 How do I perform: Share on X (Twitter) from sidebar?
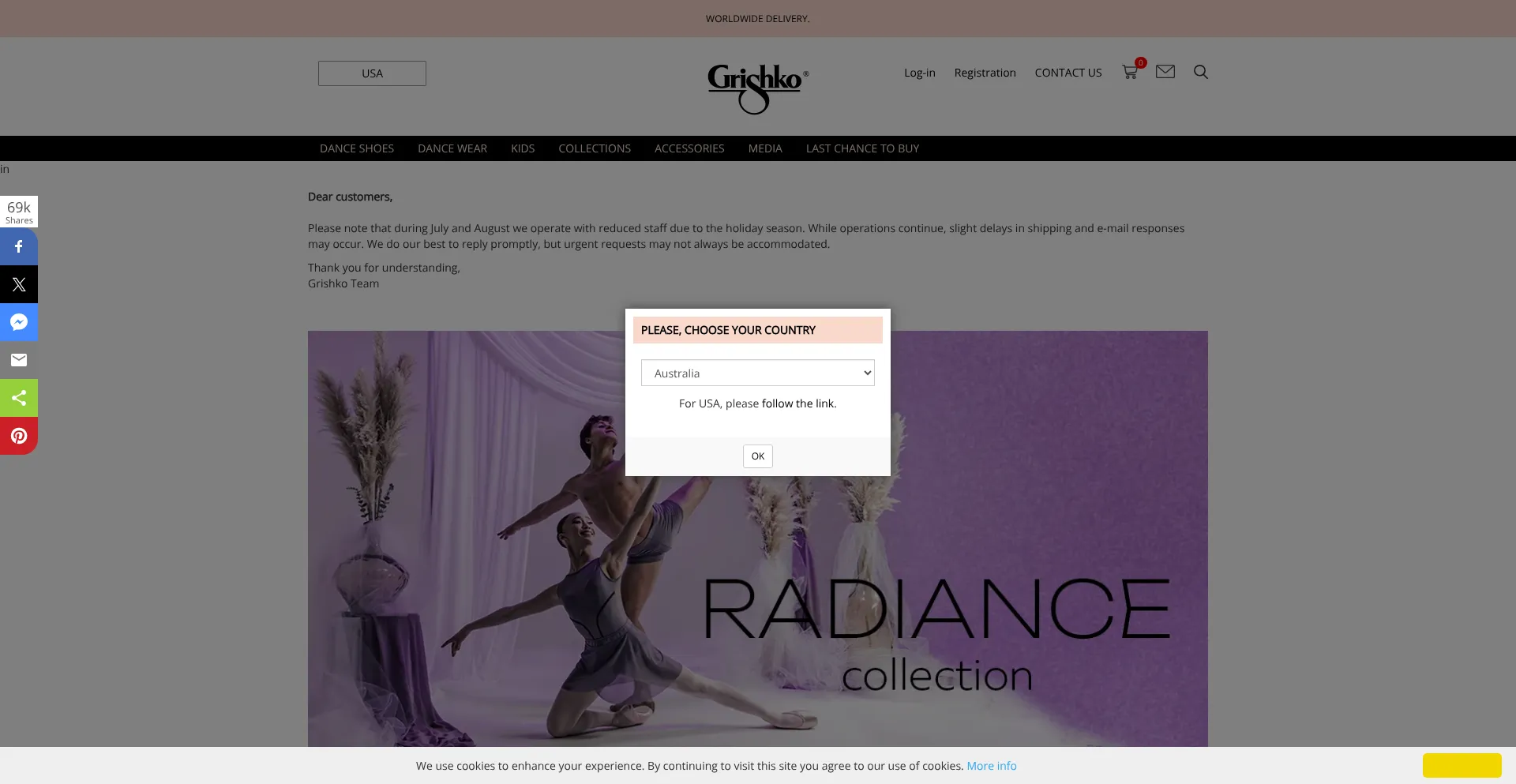[19, 284]
